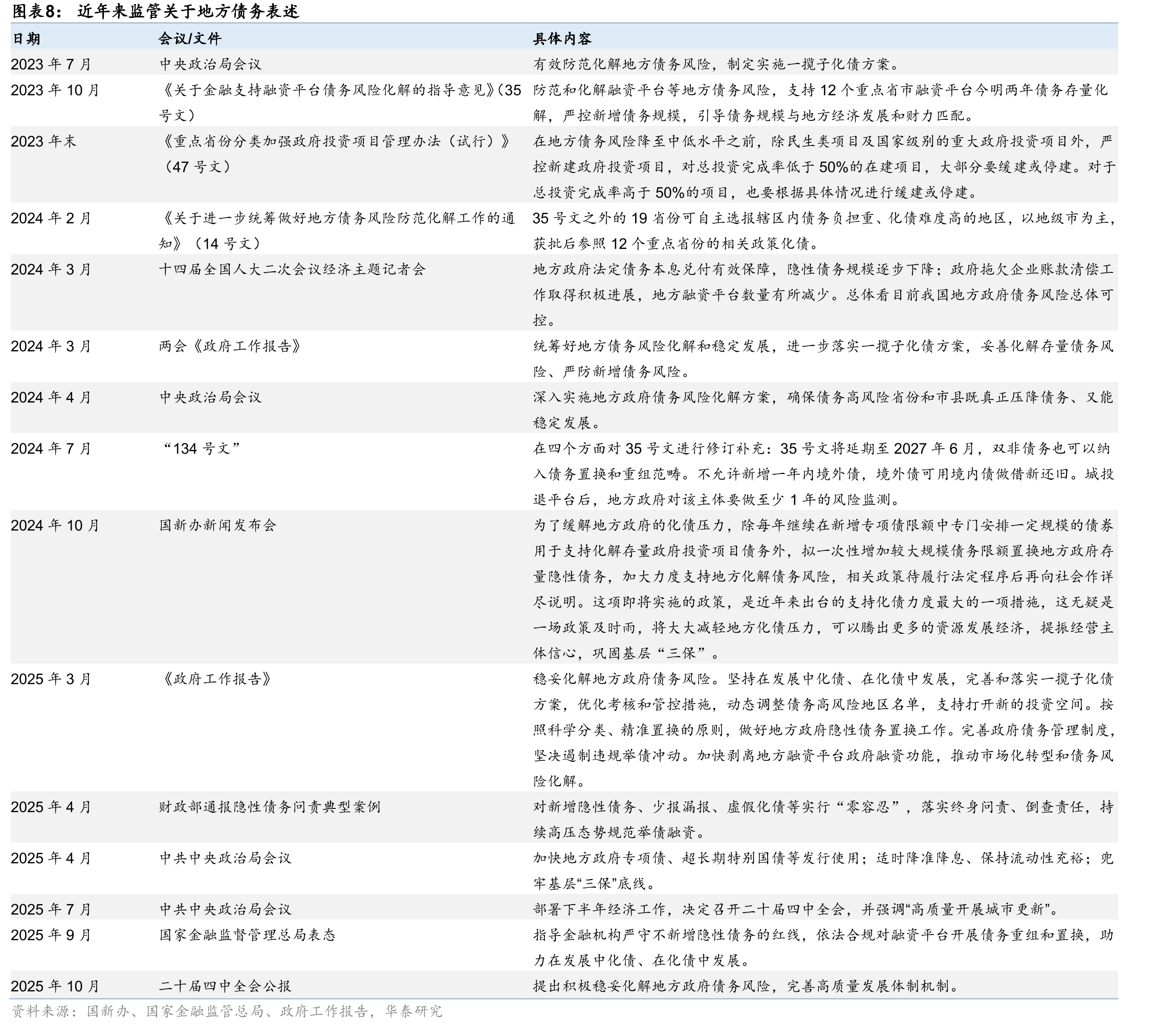Click the 二十届四中全会公报 cell
1176x1027 pixels.
click(x=225, y=987)
